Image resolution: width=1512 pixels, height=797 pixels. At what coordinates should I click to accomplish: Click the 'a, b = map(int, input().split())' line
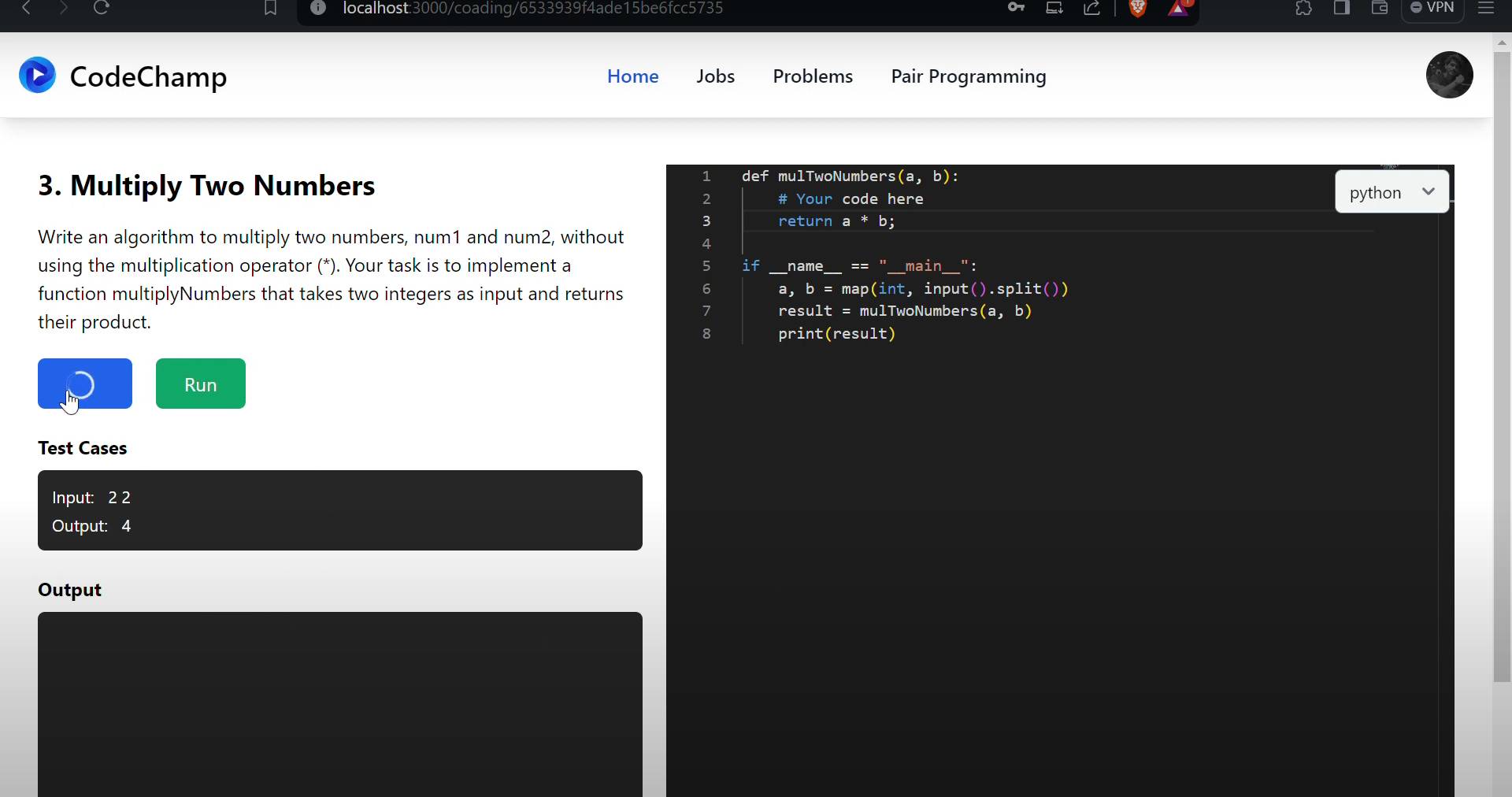(x=923, y=289)
